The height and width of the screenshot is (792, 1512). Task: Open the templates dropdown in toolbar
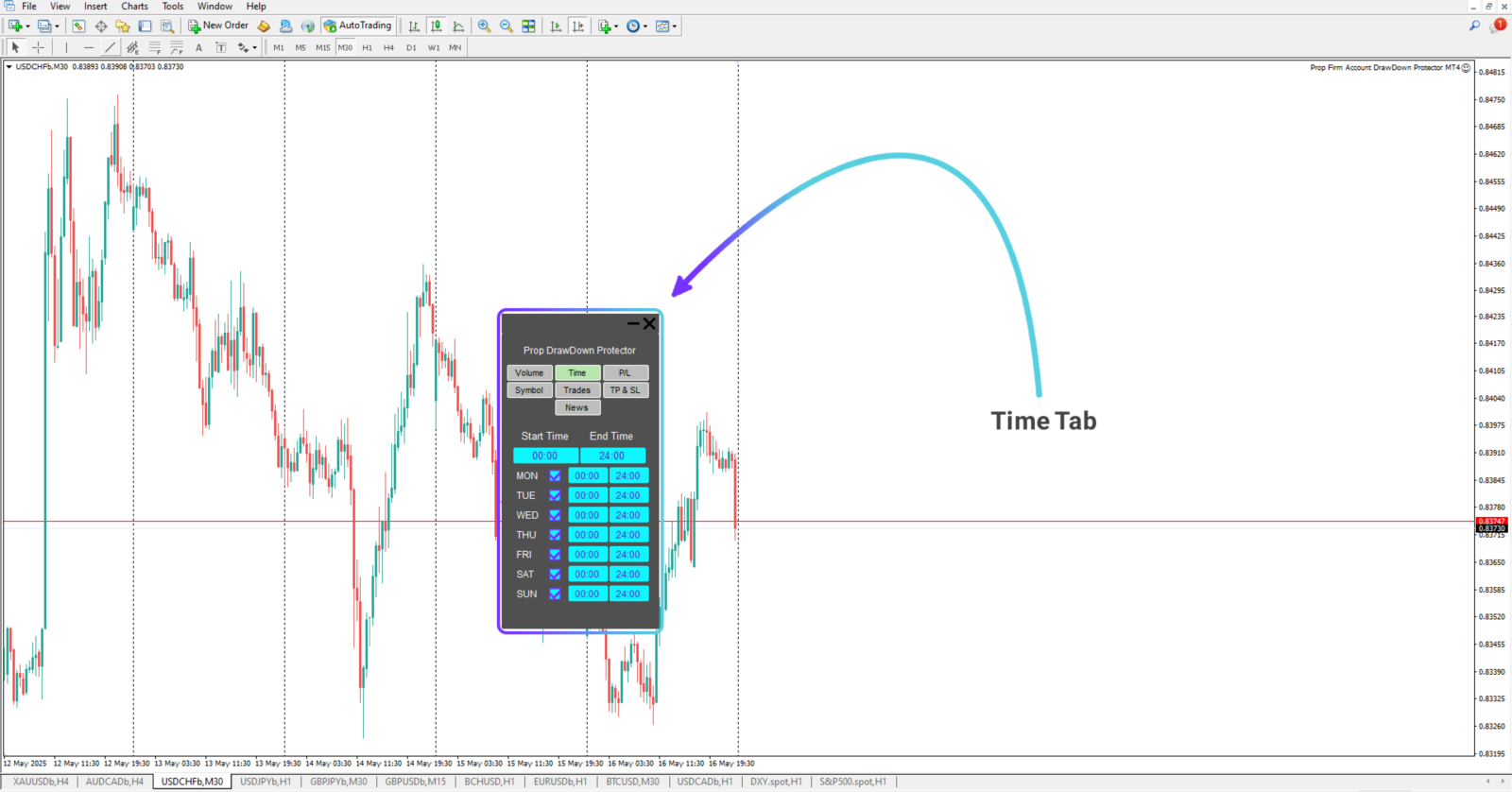tap(675, 26)
